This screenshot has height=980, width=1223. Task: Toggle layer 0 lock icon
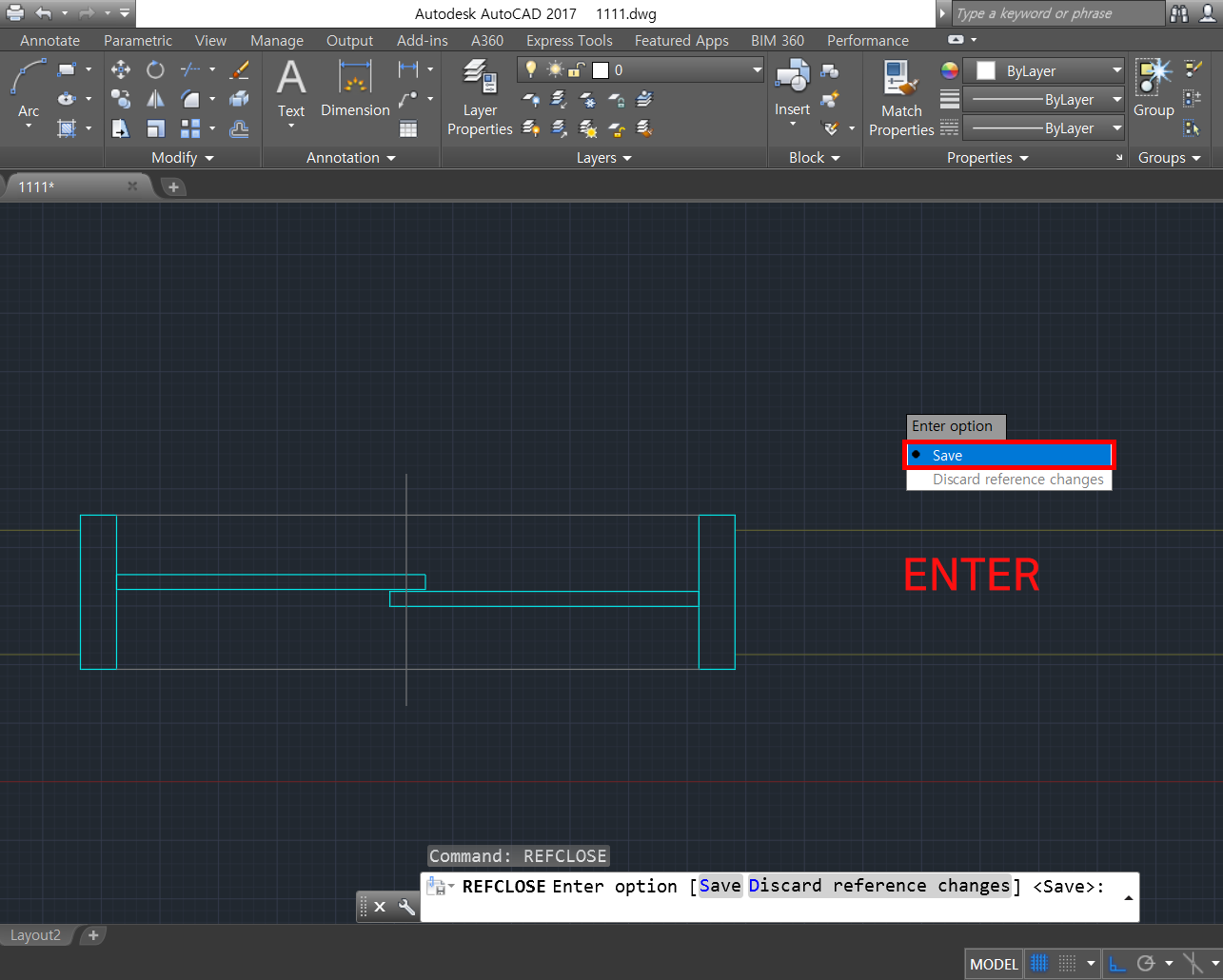point(577,69)
